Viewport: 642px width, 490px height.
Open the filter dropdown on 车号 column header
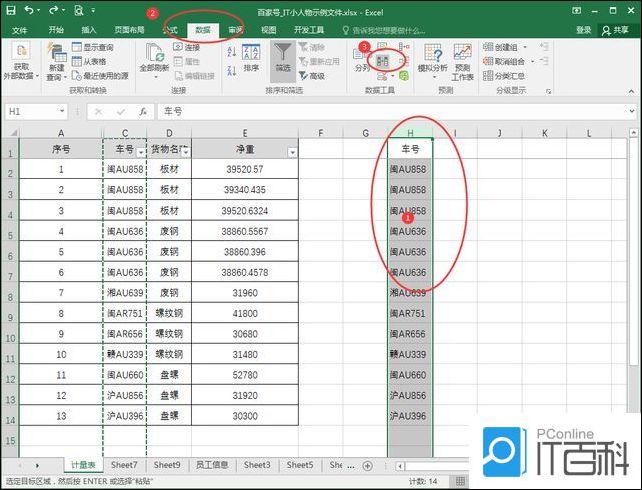(140, 151)
